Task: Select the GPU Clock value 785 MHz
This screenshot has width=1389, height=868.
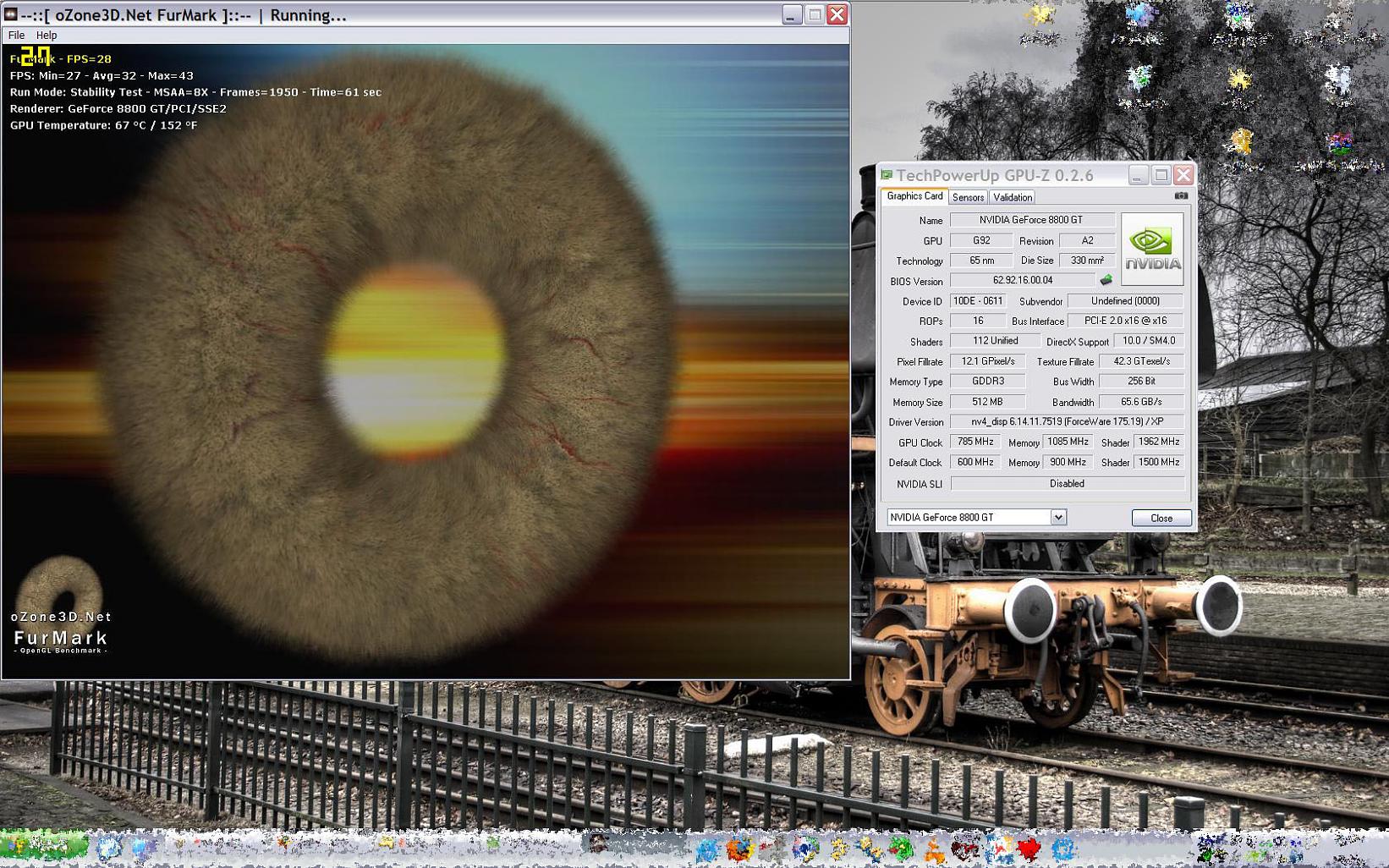Action: (x=975, y=442)
